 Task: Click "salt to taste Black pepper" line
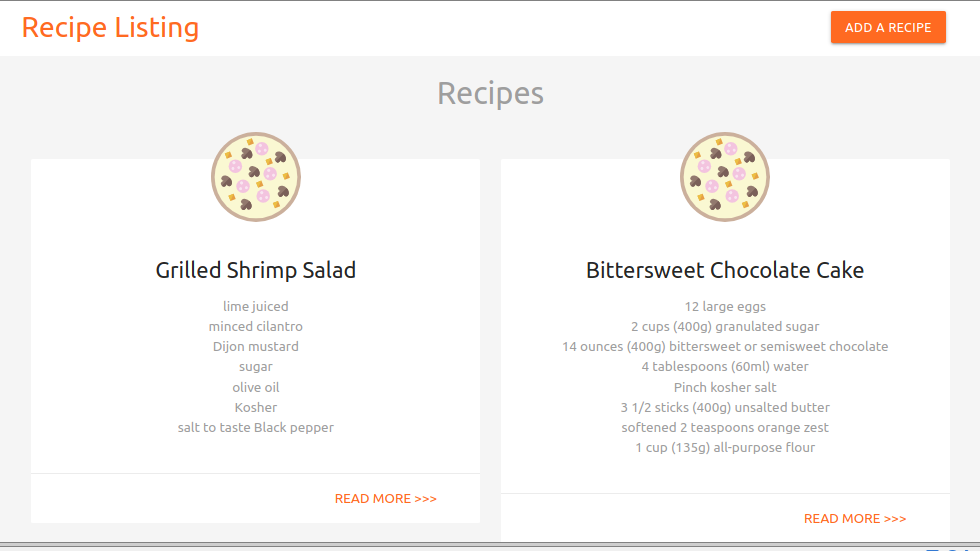click(256, 427)
